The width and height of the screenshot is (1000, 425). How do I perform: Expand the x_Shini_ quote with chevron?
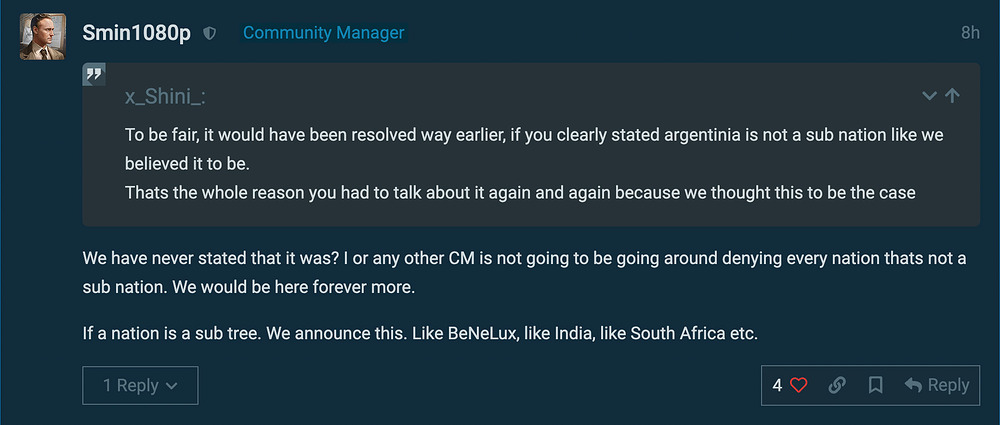coord(929,96)
